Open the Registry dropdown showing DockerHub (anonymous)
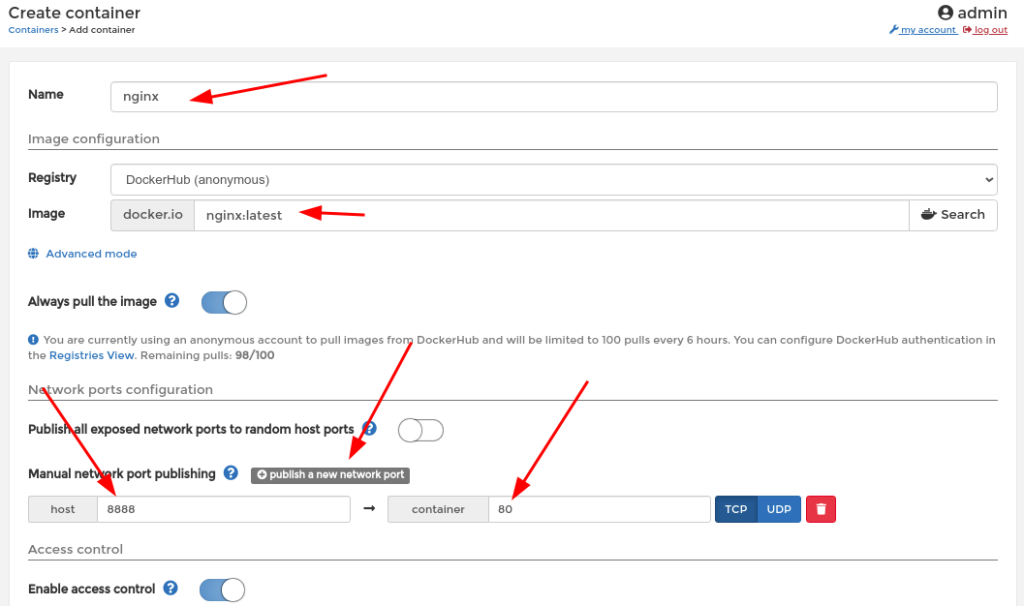This screenshot has height=606, width=1024. coord(553,179)
